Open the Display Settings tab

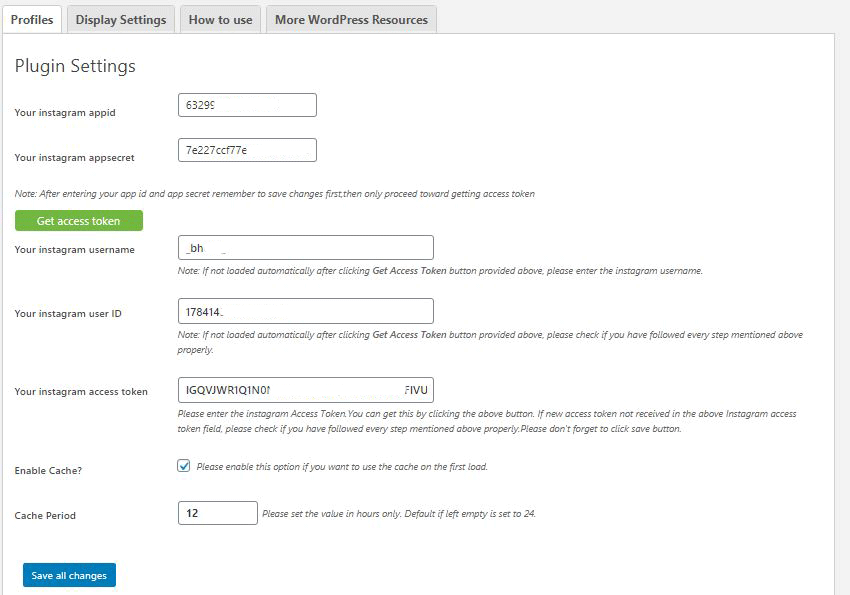[x=121, y=20]
